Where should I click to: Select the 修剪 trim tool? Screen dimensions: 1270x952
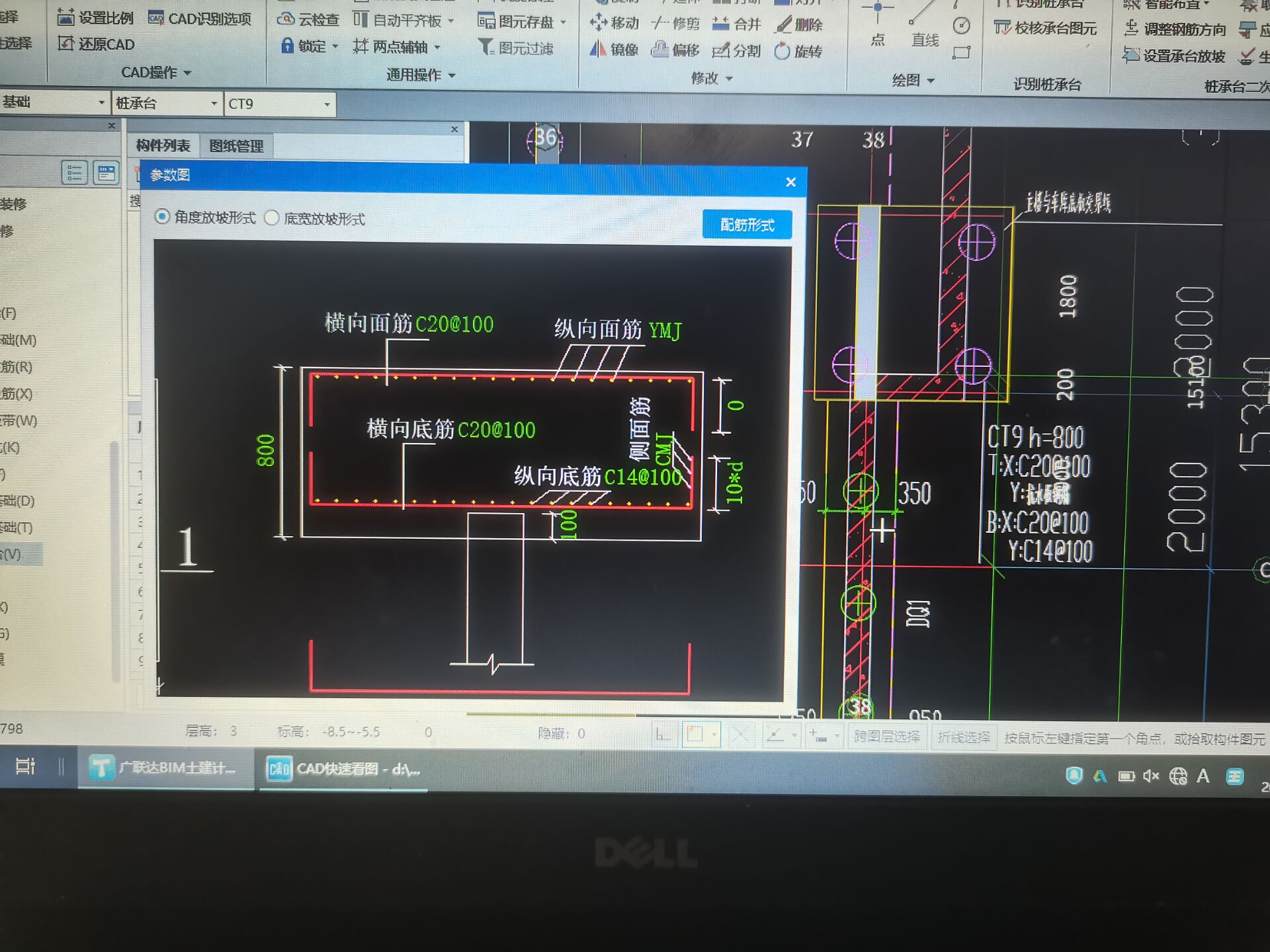pyautogui.click(x=675, y=24)
